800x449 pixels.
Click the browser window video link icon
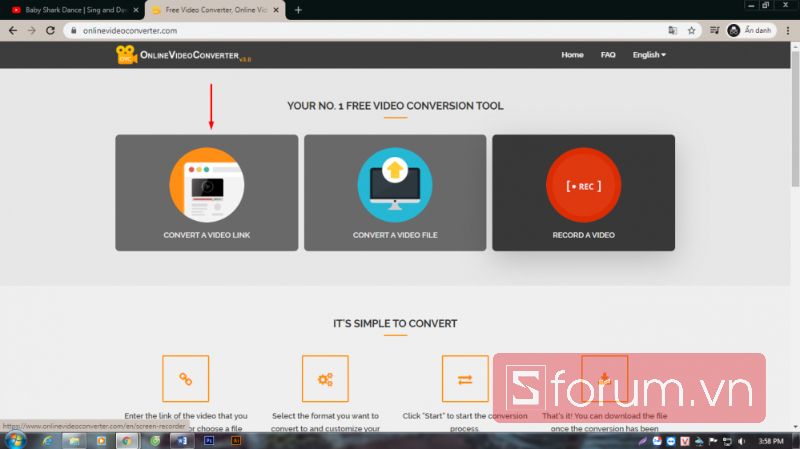pos(207,185)
